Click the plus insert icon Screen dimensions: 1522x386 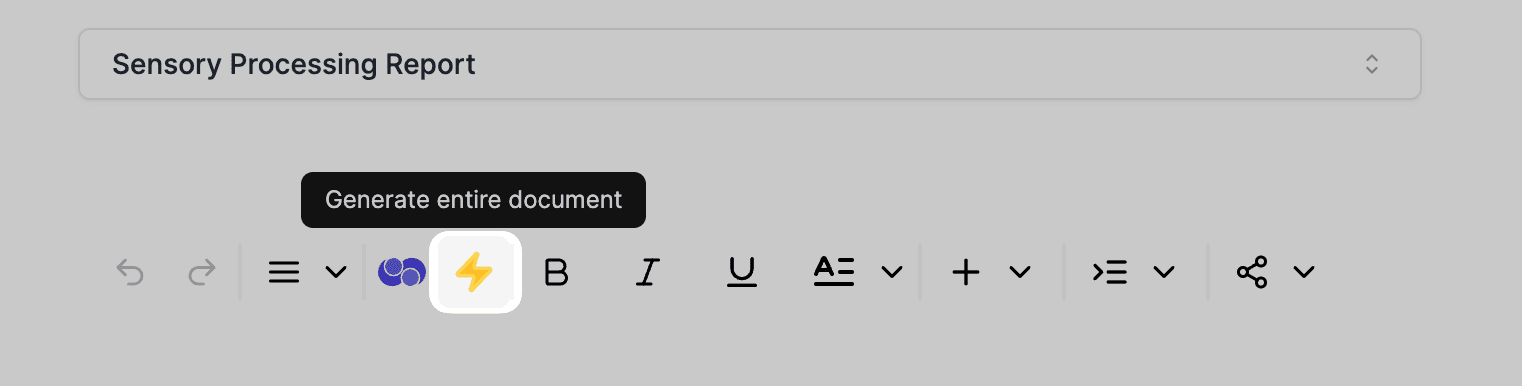[x=965, y=272]
